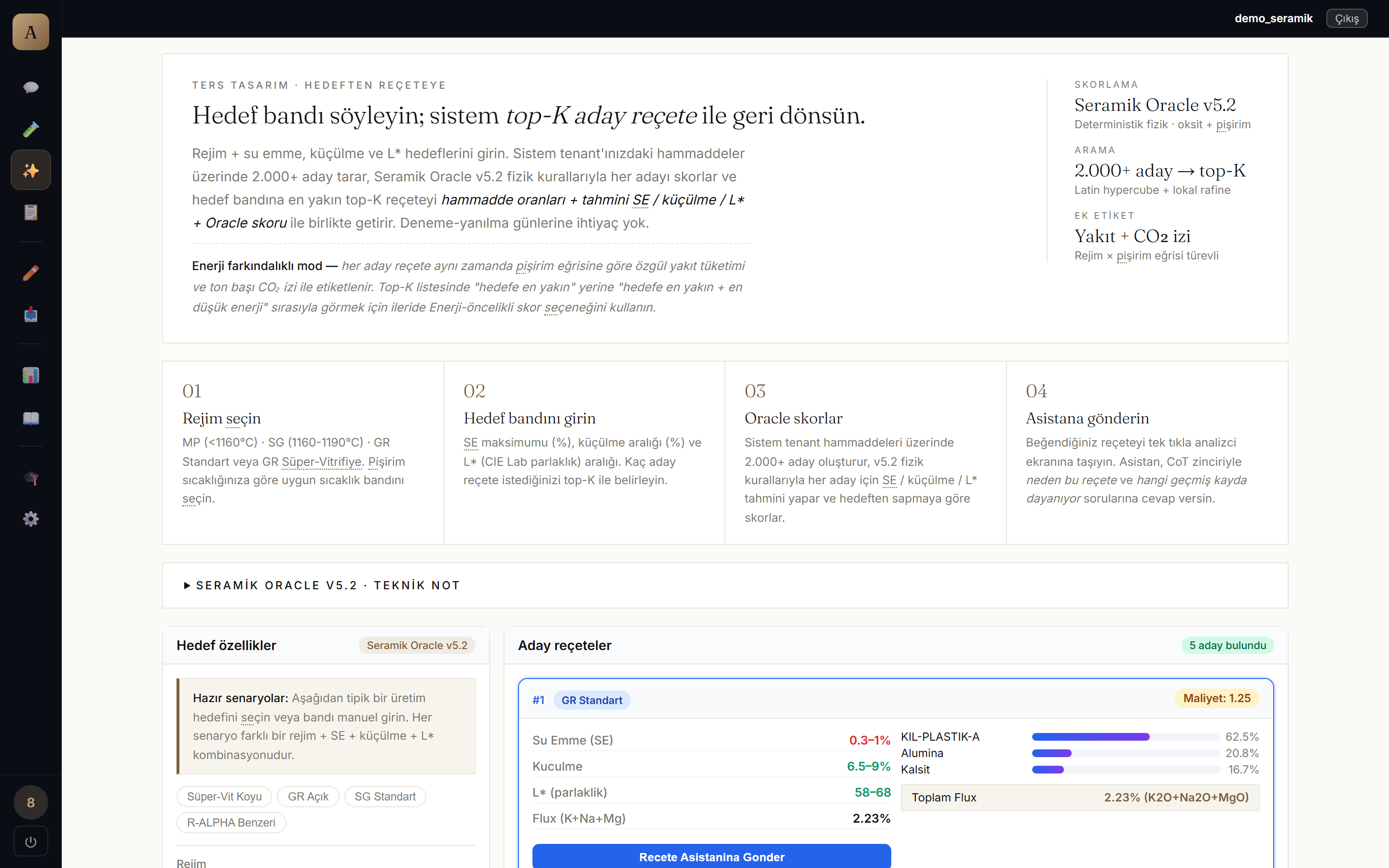This screenshot has height=868, width=1389.
Task: Click the Çıkış logout button
Action: (1347, 18)
